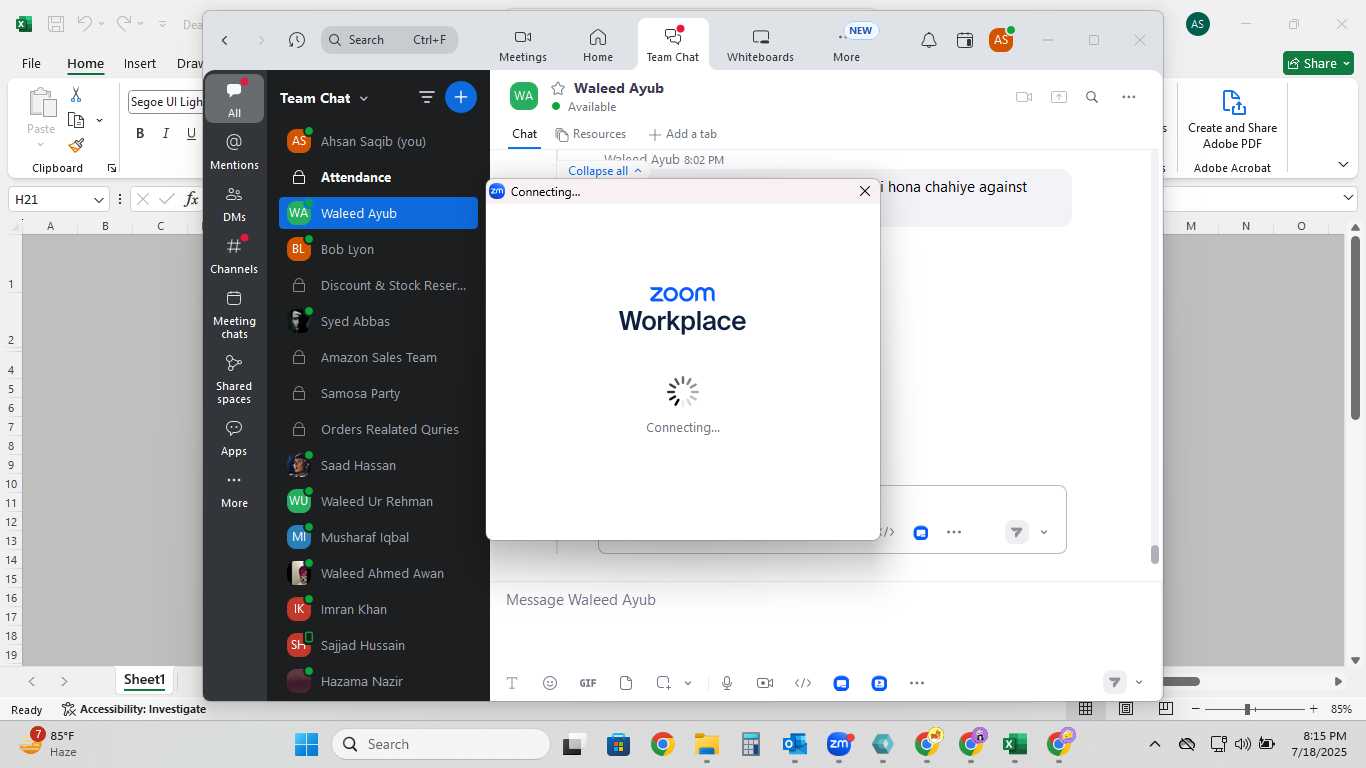Screen dimensions: 1366x768
Task: Attach a file in message bar
Action: (626, 683)
